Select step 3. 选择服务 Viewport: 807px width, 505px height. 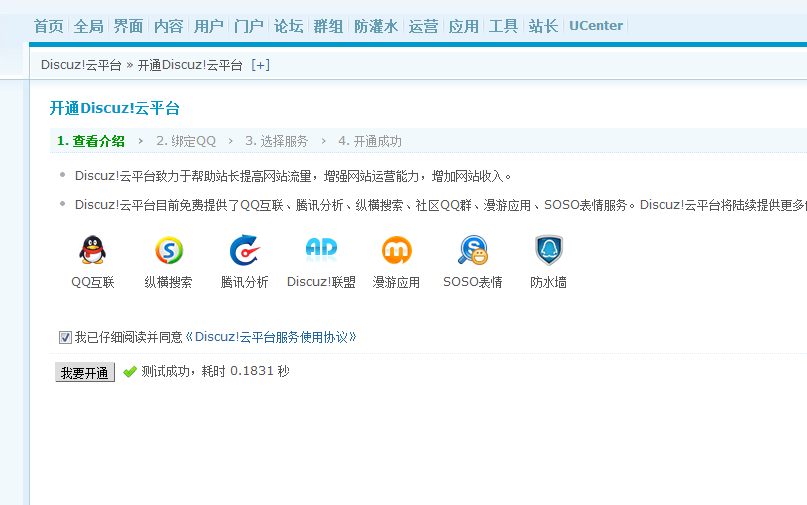pos(276,141)
